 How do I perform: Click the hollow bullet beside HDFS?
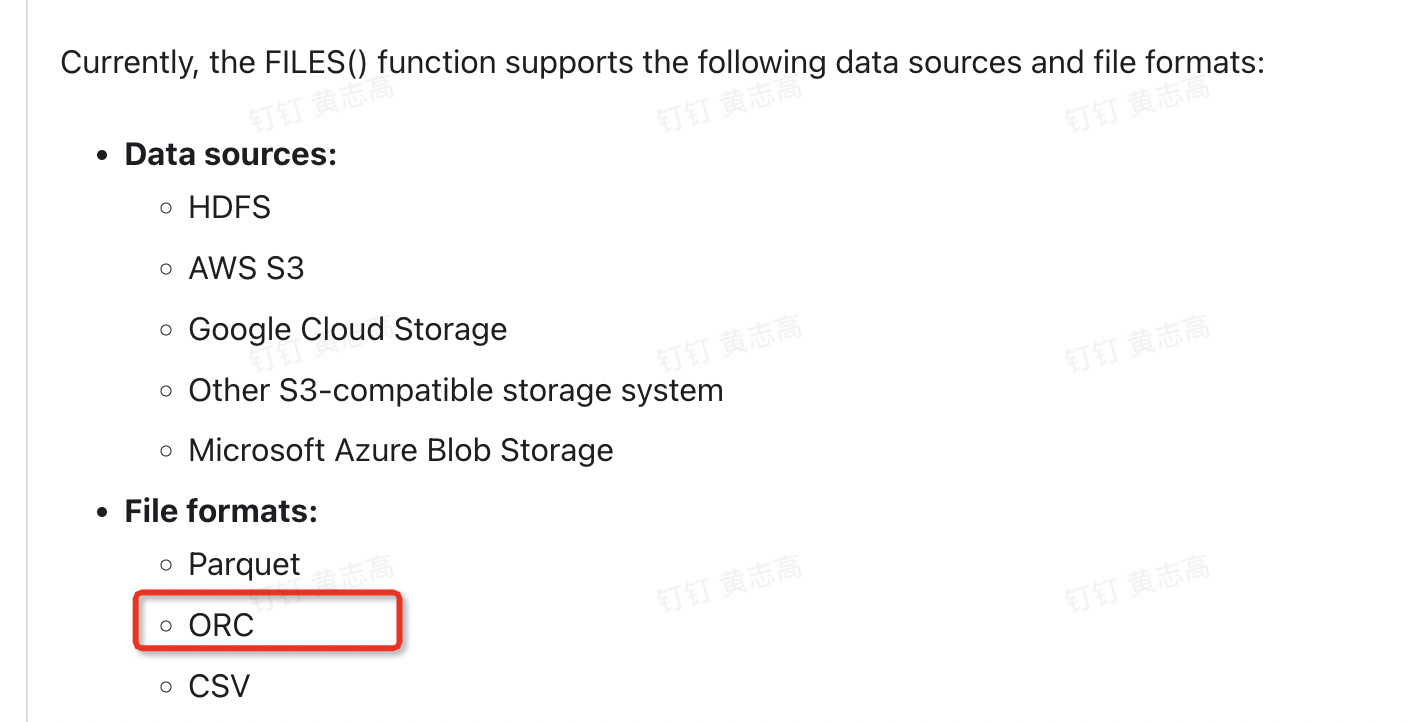pyautogui.click(x=166, y=208)
